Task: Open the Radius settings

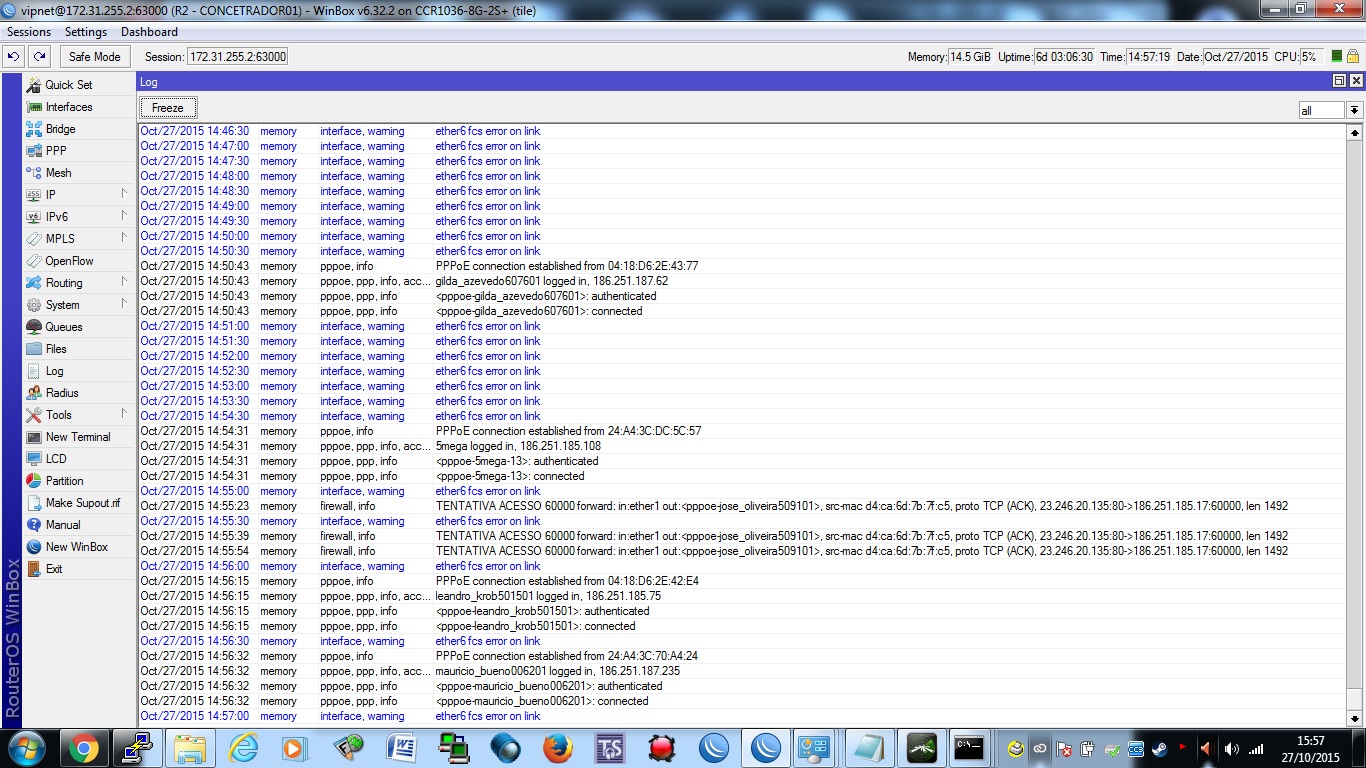Action: 62,393
